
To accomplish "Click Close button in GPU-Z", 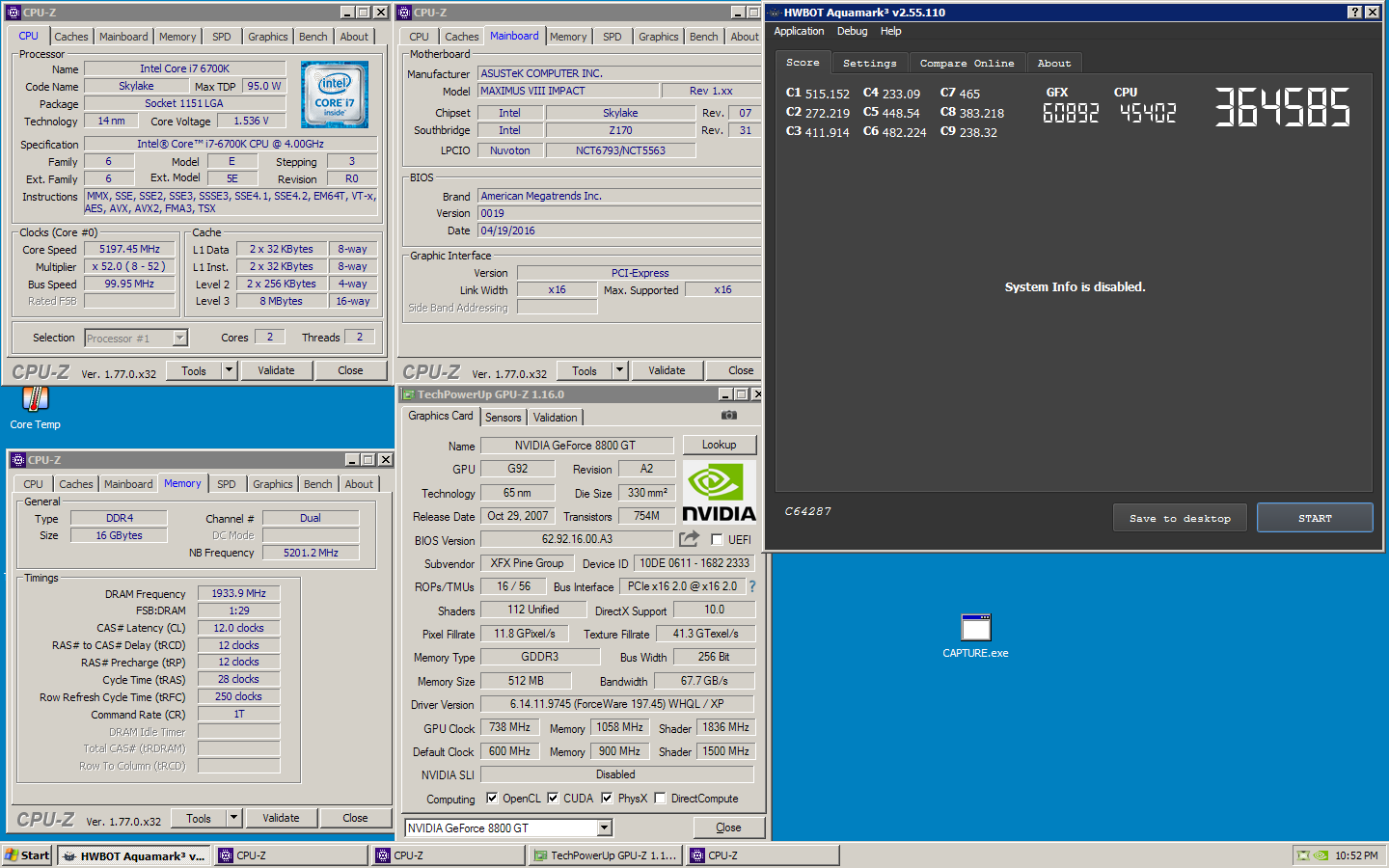I will click(729, 827).
